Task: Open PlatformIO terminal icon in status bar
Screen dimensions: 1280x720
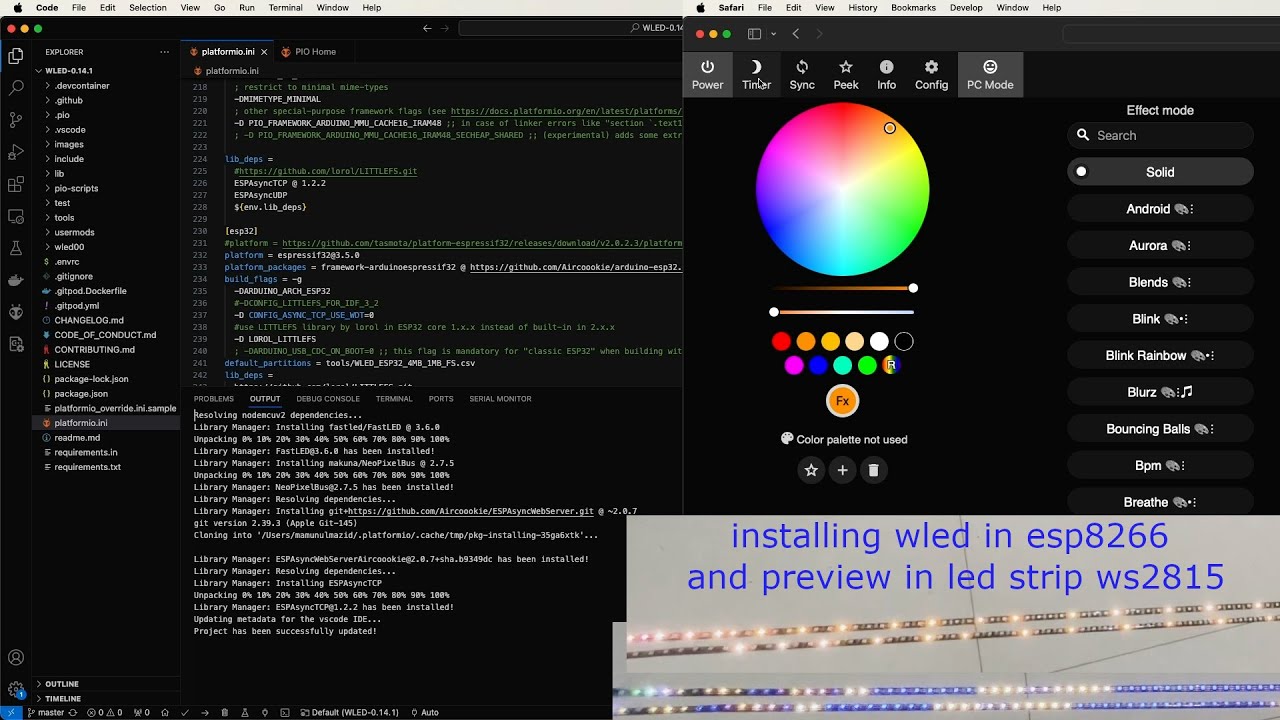Action: click(285, 713)
